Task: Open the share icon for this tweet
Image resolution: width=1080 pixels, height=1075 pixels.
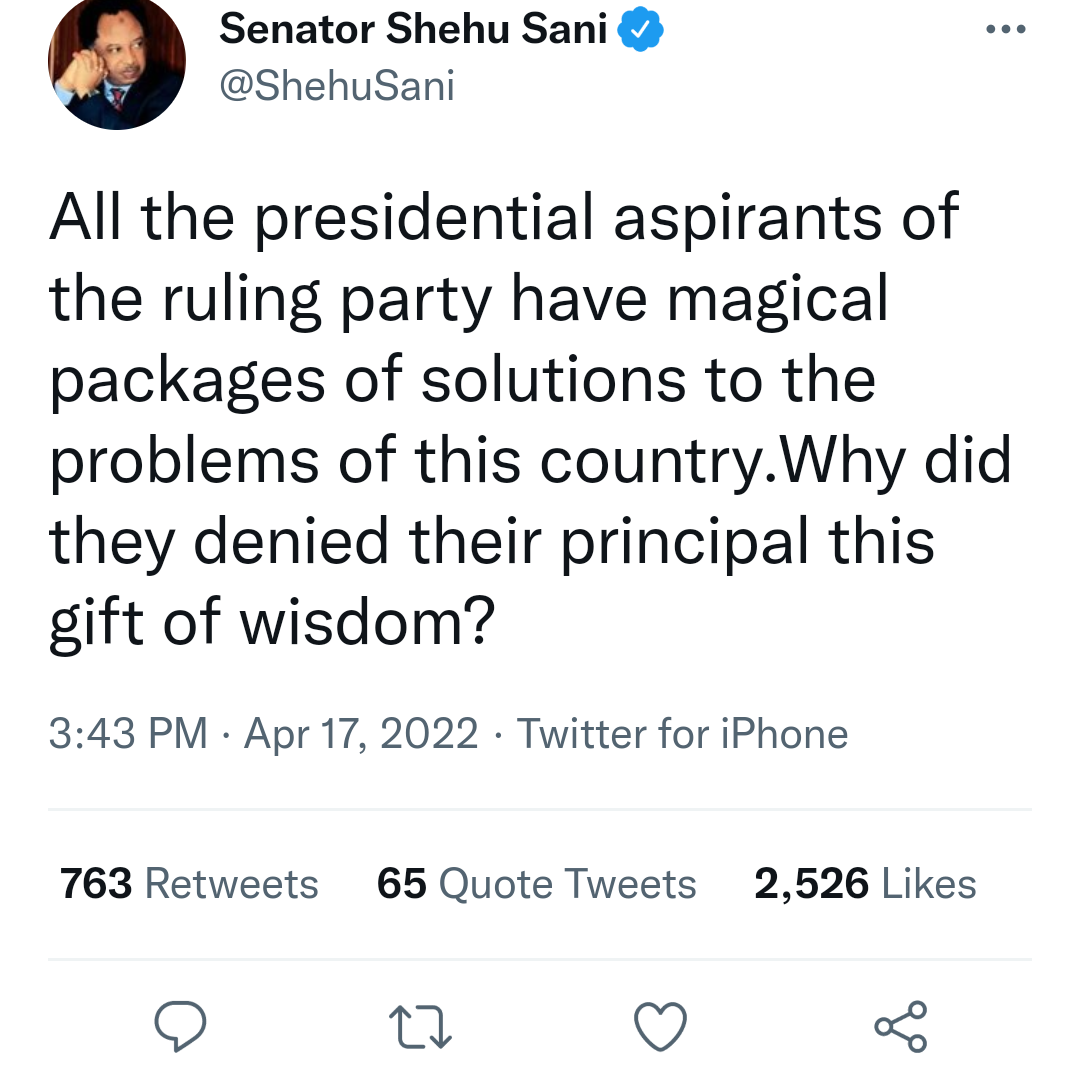Action: (x=900, y=1025)
